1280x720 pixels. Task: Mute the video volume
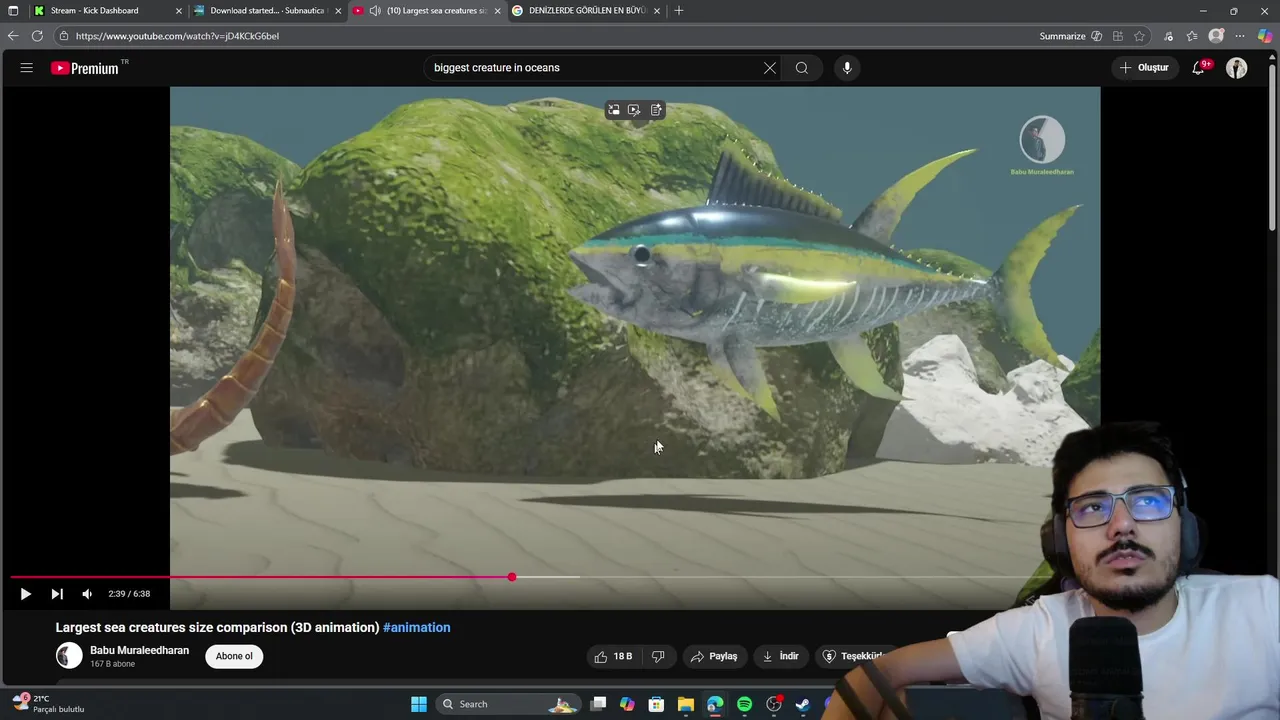pos(87,594)
